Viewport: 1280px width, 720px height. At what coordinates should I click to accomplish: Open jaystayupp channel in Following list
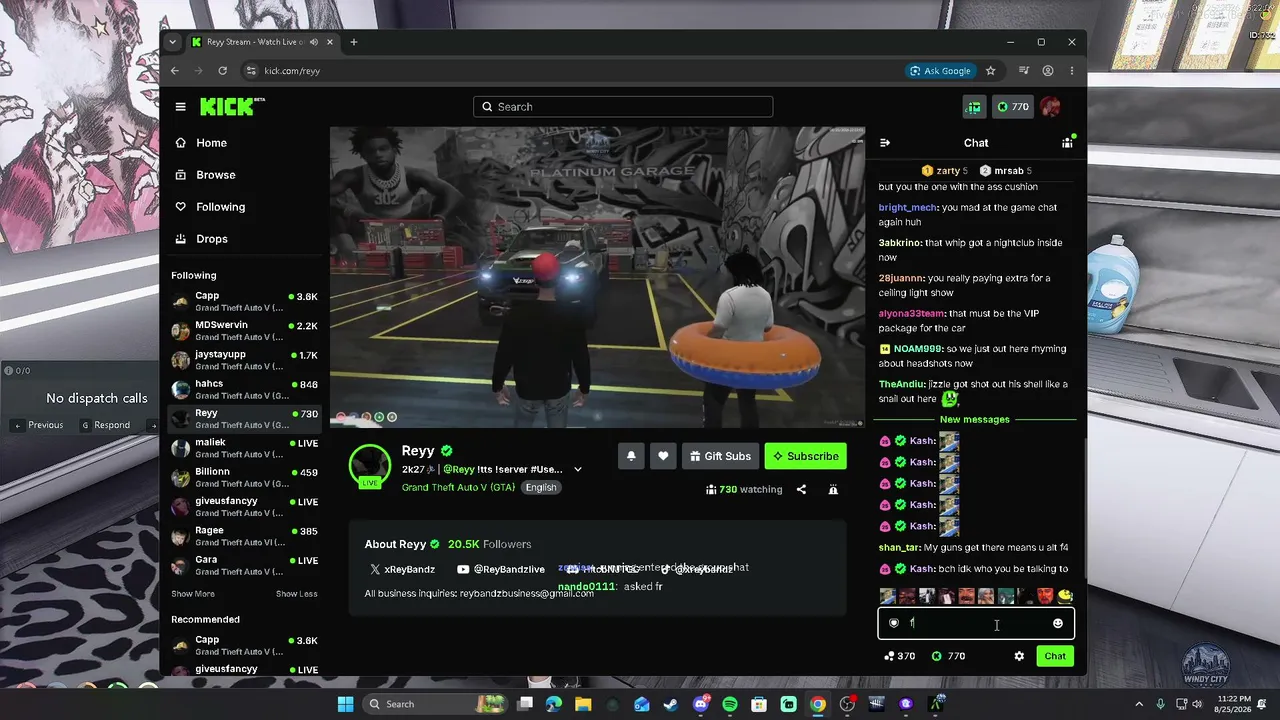[x=244, y=360]
